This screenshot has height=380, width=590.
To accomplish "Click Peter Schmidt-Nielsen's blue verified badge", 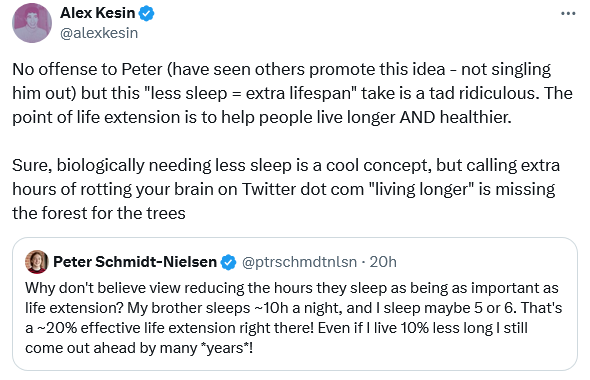I will (x=228, y=262).
